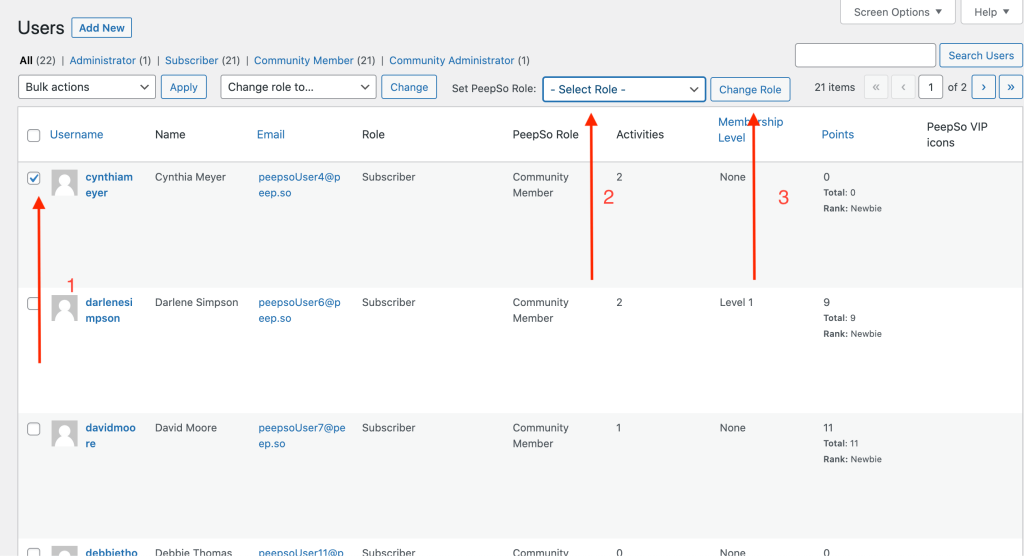
Task: Open darlenesimpson username link
Action: 108,310
